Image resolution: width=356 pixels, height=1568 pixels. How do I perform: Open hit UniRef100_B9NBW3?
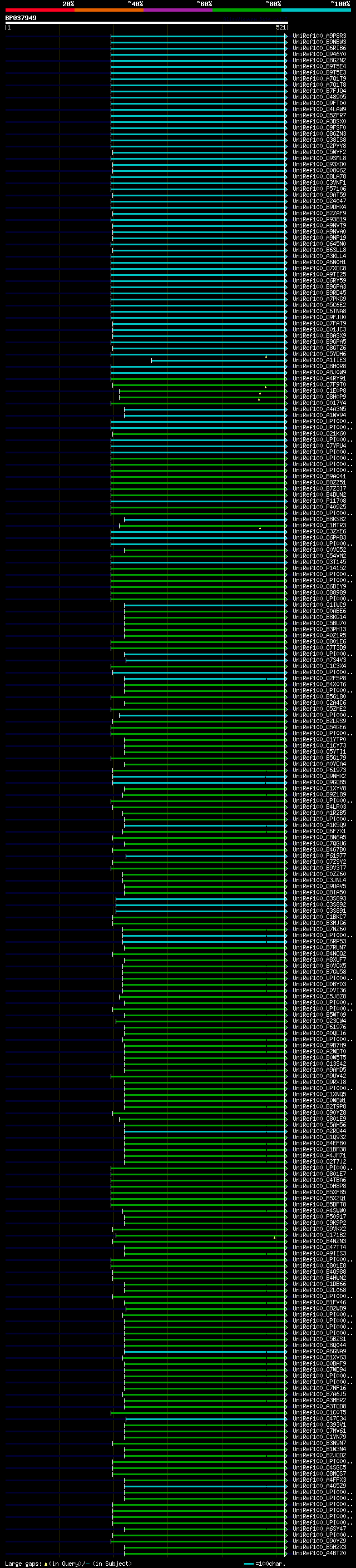click(x=319, y=42)
